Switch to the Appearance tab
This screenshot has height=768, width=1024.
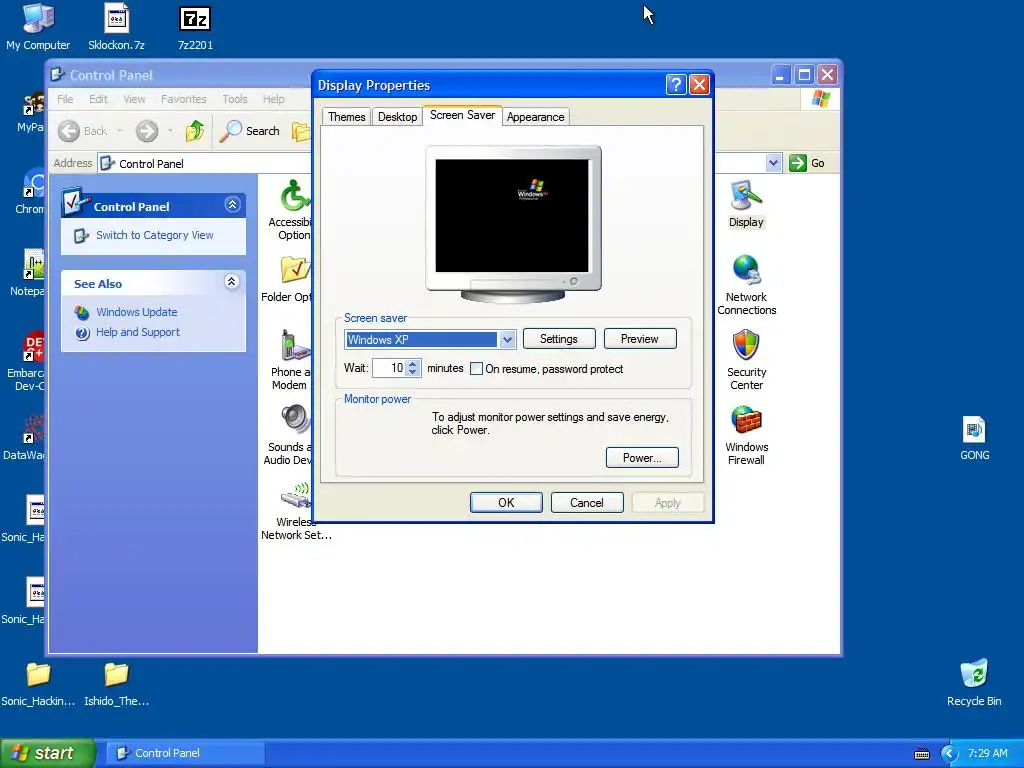536,117
